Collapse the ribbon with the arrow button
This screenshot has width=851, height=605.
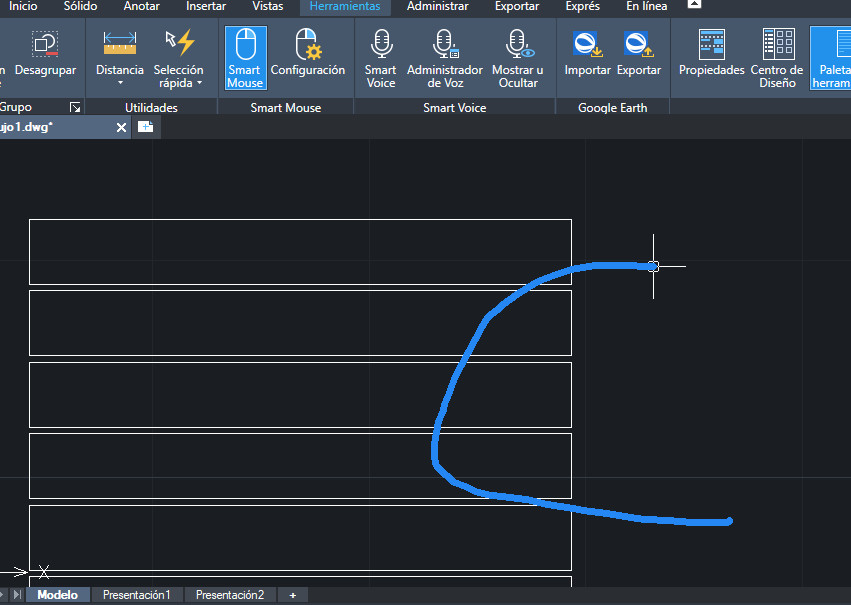click(695, 4)
